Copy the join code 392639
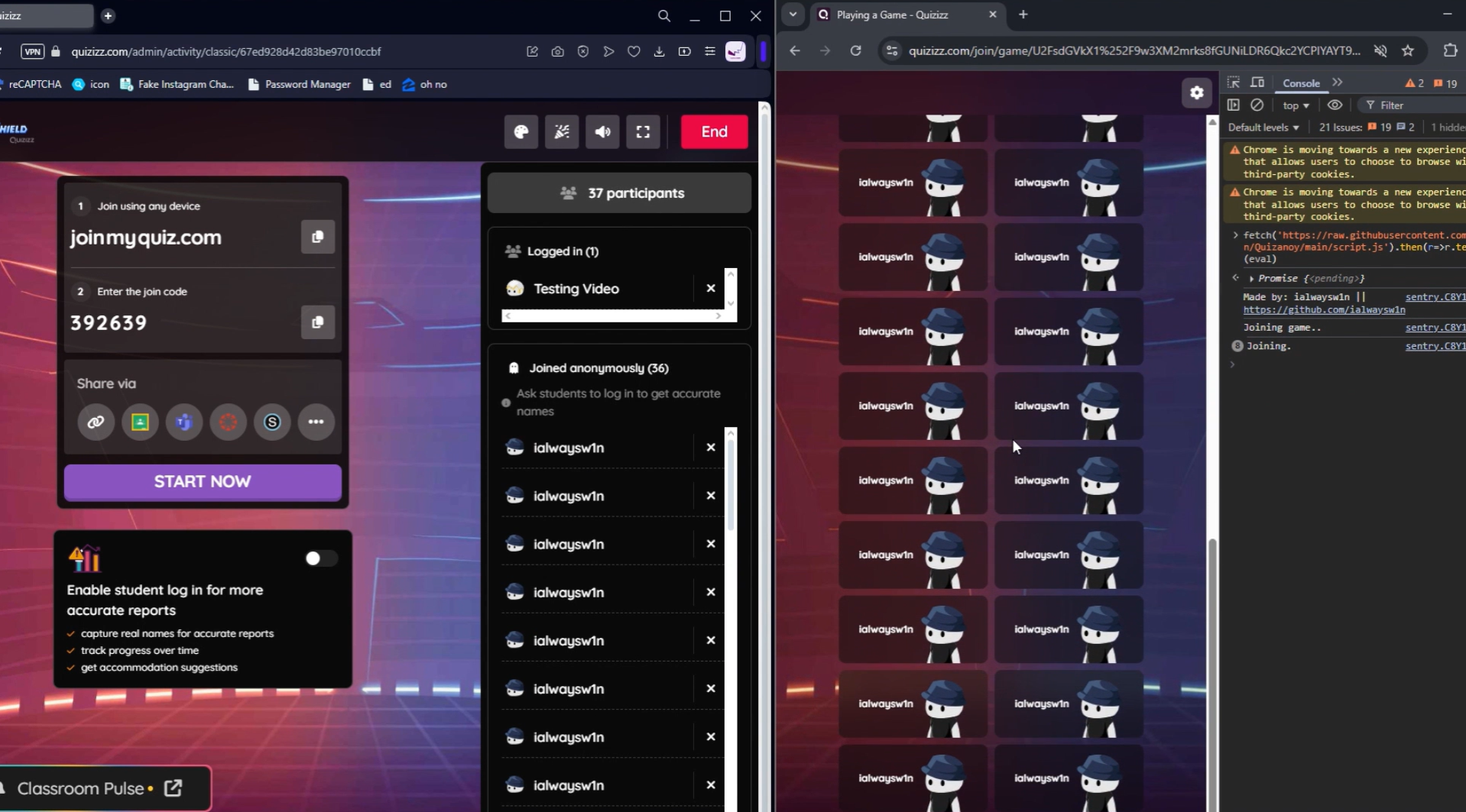Screen dimensions: 1466x812 [x=317, y=322]
